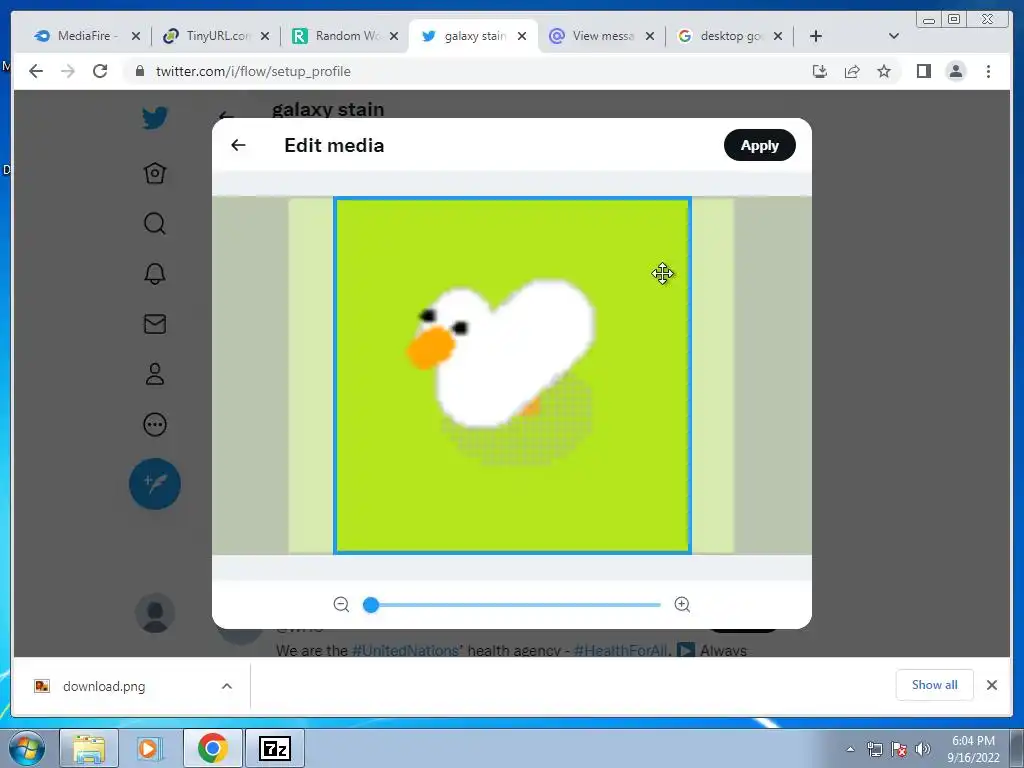Click the #HealthForAll hashtag link
This screenshot has width=1024, height=768.
(620, 650)
